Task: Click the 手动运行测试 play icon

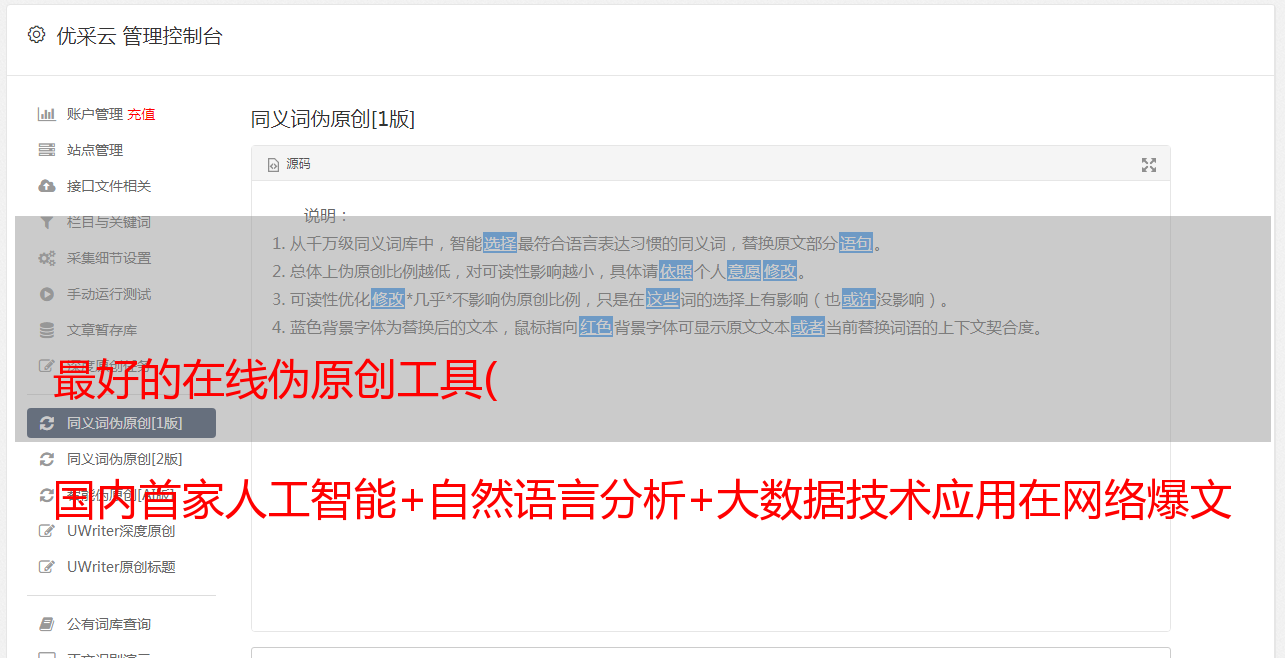Action: pos(46,294)
